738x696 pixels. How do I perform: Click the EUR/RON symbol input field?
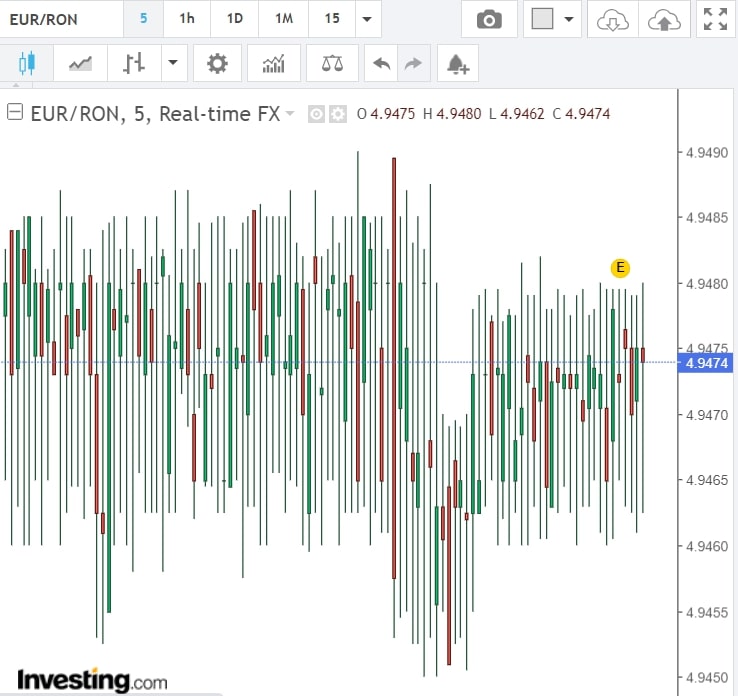point(60,19)
